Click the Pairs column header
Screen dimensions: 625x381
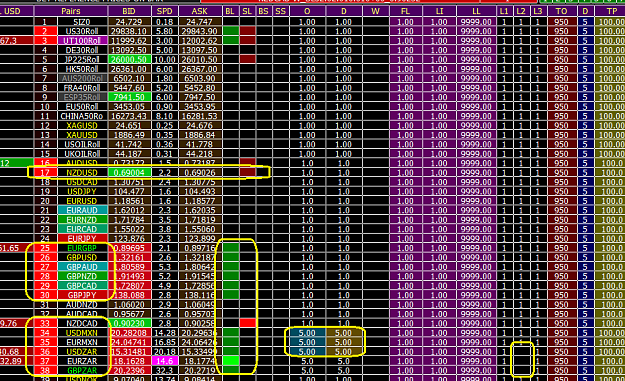click(x=71, y=11)
